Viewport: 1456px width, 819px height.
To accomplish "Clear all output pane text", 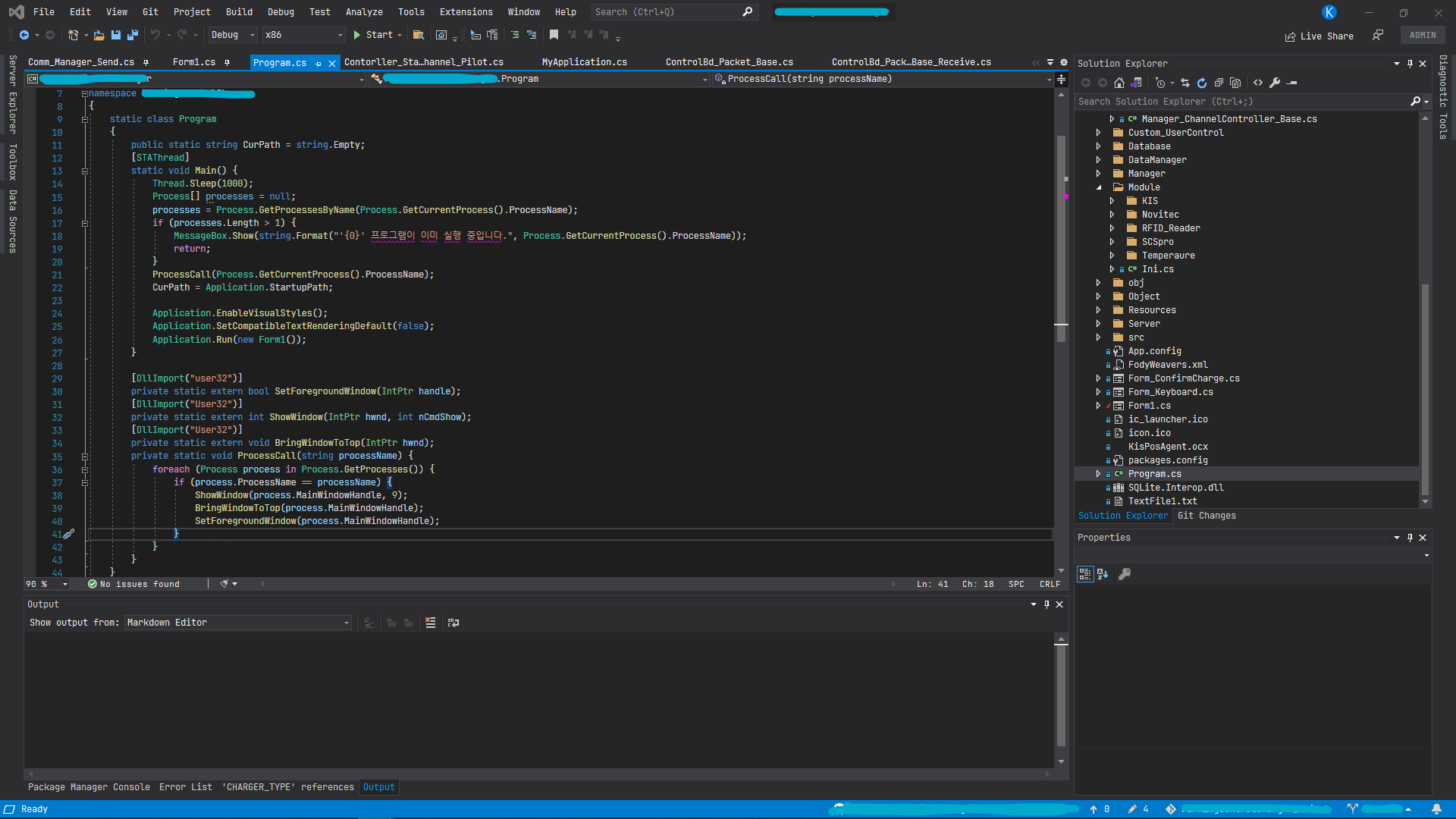I will (430, 623).
